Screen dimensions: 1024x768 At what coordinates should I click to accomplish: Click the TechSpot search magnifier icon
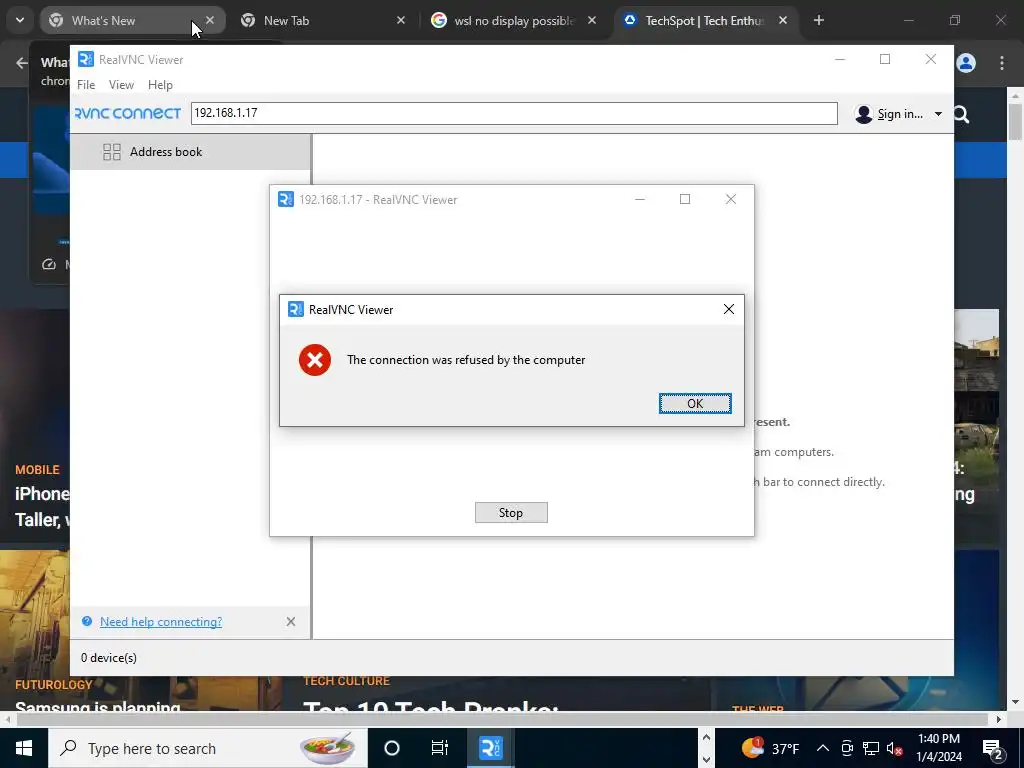pyautogui.click(x=961, y=114)
